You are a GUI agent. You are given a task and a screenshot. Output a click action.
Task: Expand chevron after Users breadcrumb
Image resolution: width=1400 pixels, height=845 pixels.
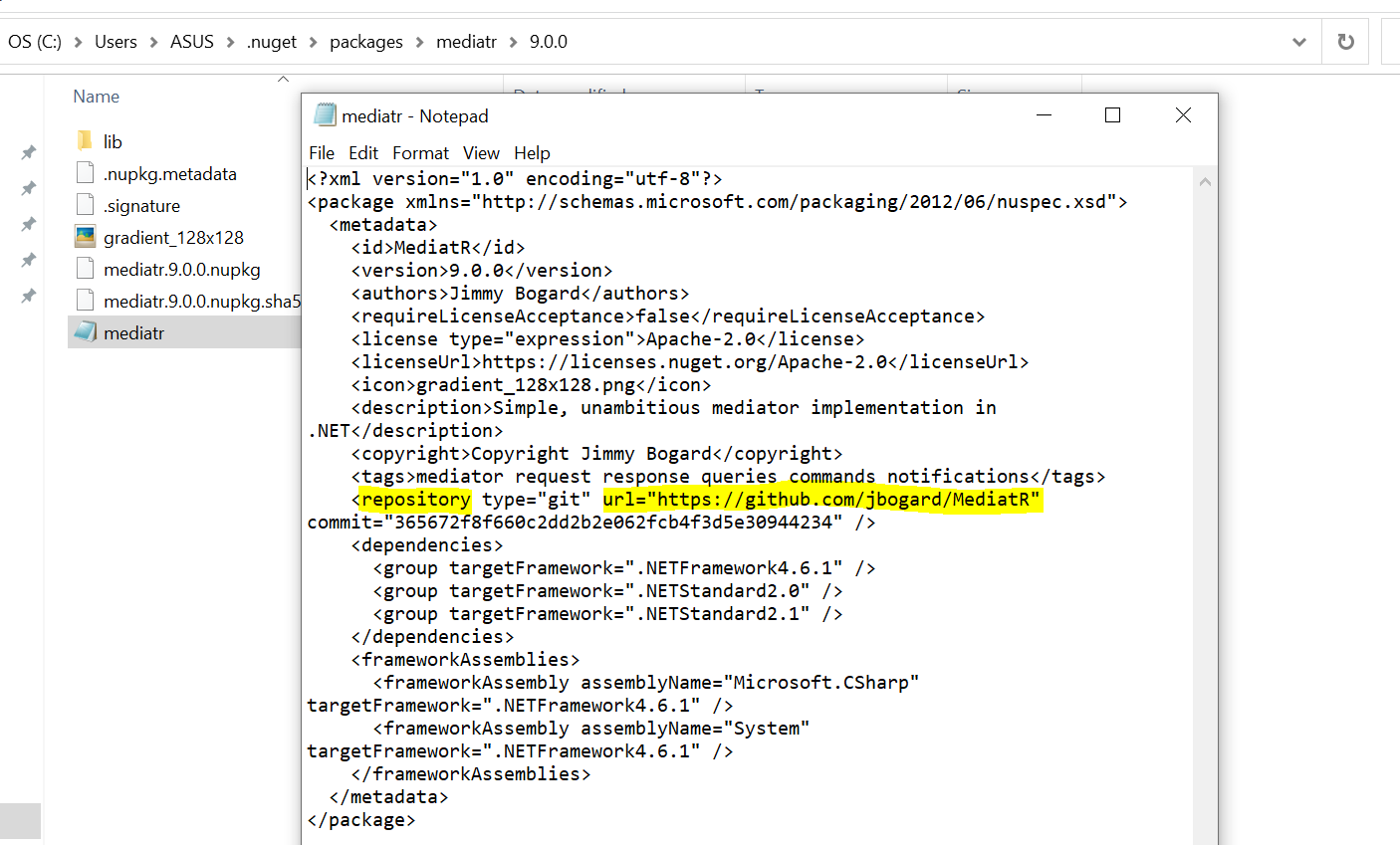pos(154,42)
